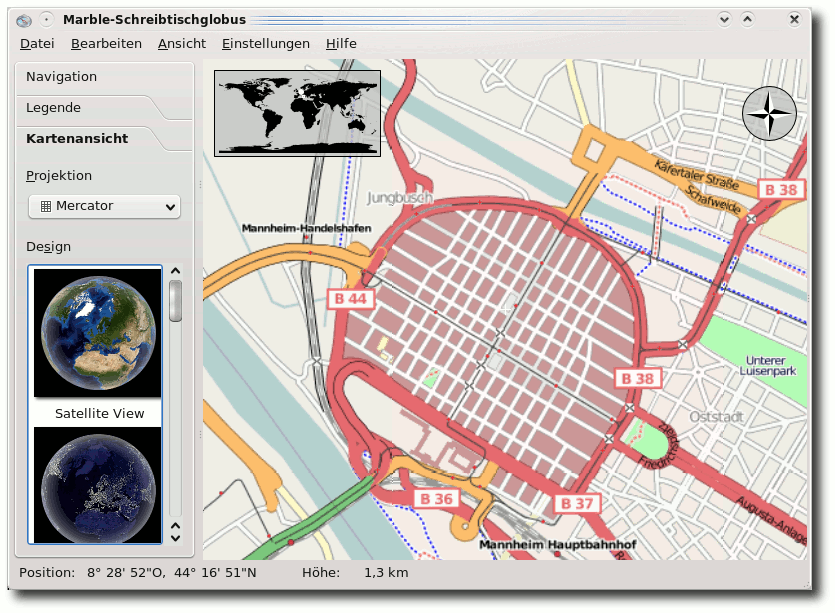Open the Datei menu

pyautogui.click(x=37, y=44)
